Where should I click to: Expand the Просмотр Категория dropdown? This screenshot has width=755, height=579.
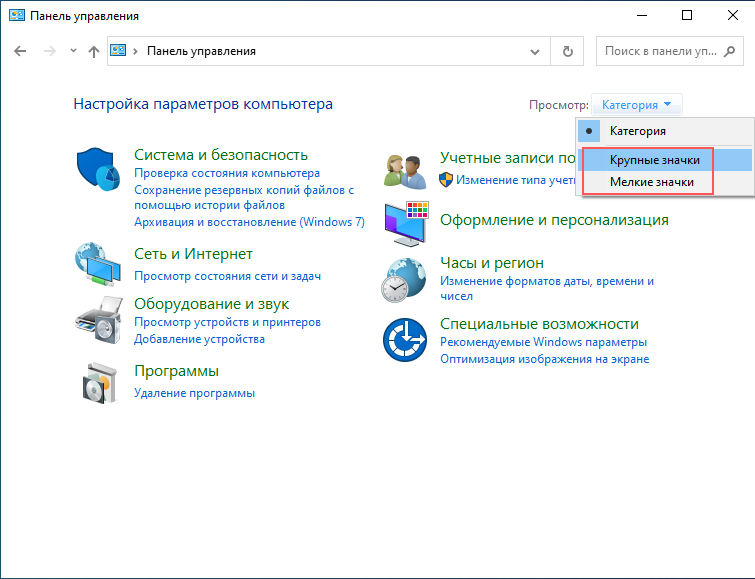[x=637, y=105]
